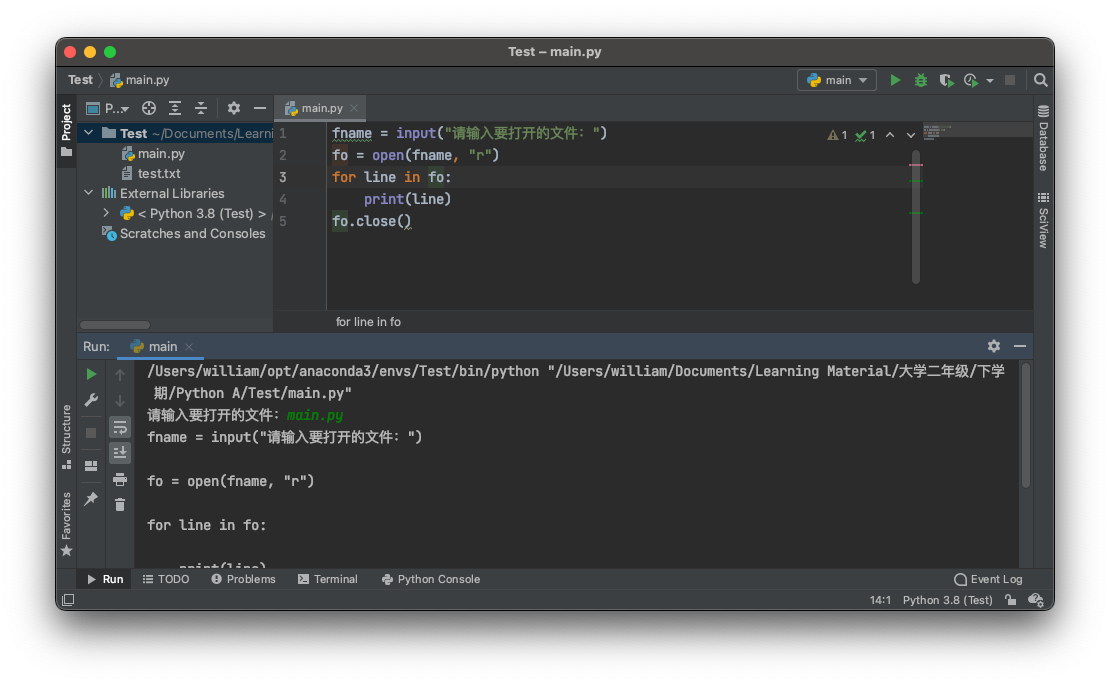Click the print icon in Run panel
The width and height of the screenshot is (1110, 684).
120,479
